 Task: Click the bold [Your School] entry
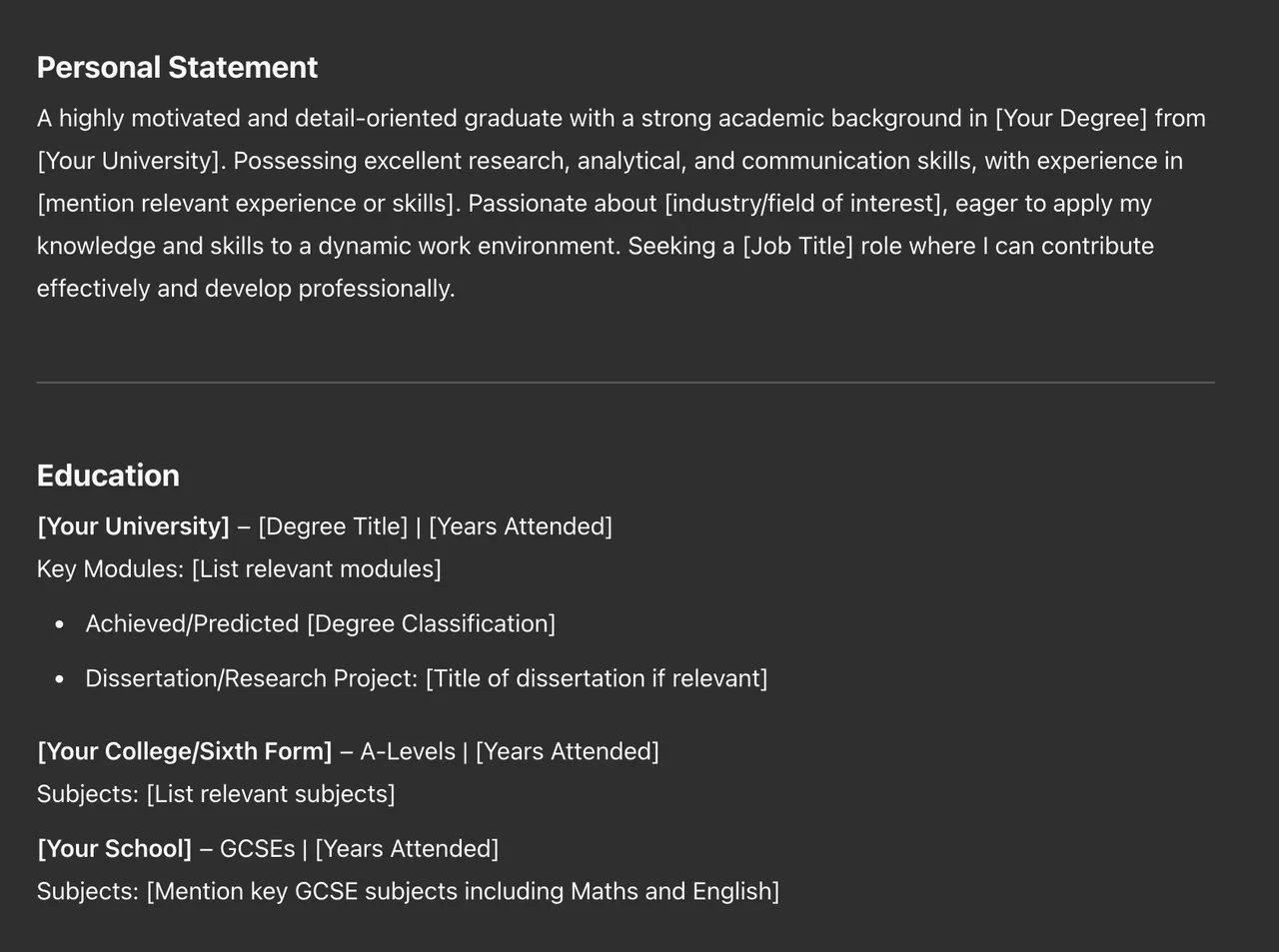click(114, 849)
